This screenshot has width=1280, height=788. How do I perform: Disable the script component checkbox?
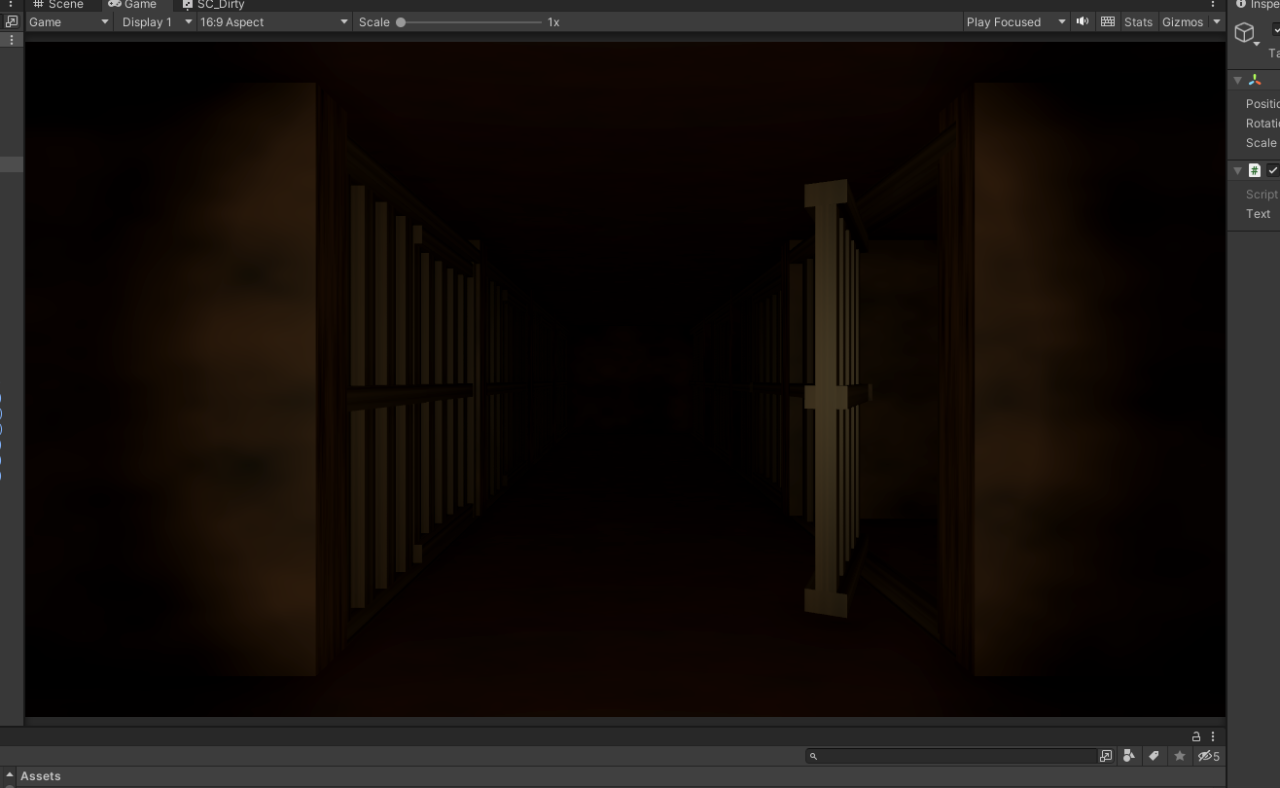1272,171
